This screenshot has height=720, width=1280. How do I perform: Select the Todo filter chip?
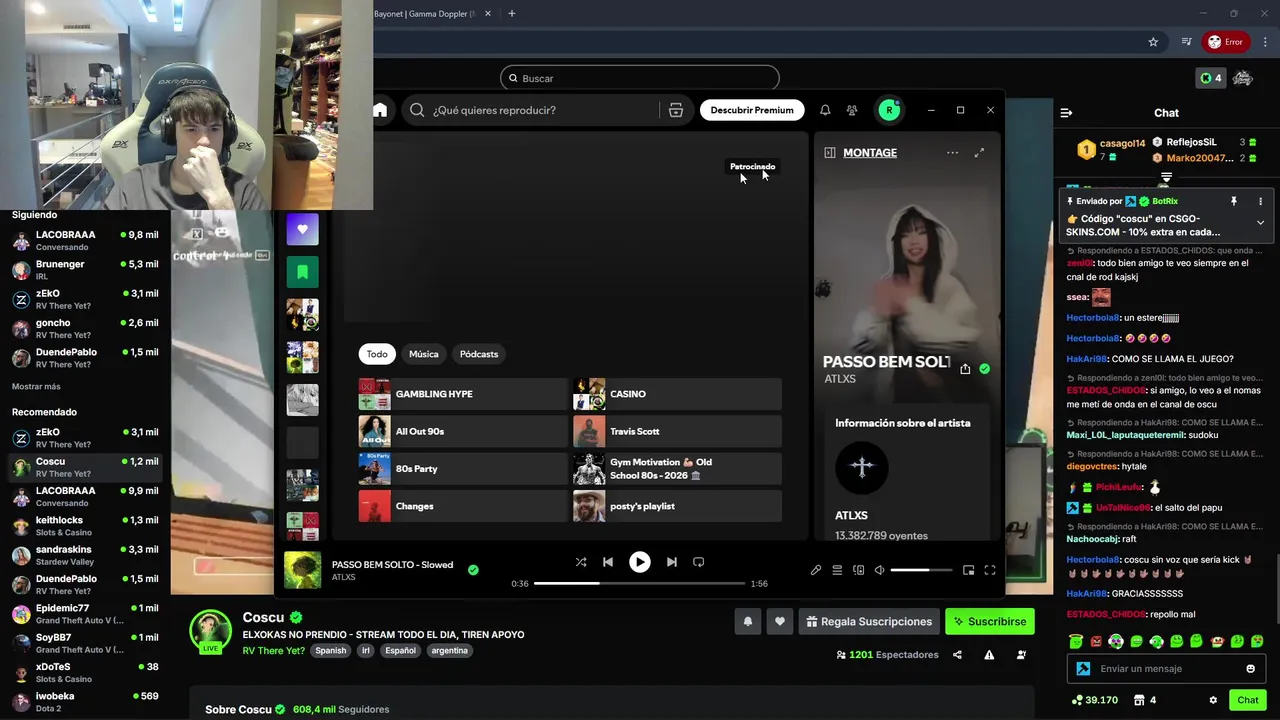[377, 354]
